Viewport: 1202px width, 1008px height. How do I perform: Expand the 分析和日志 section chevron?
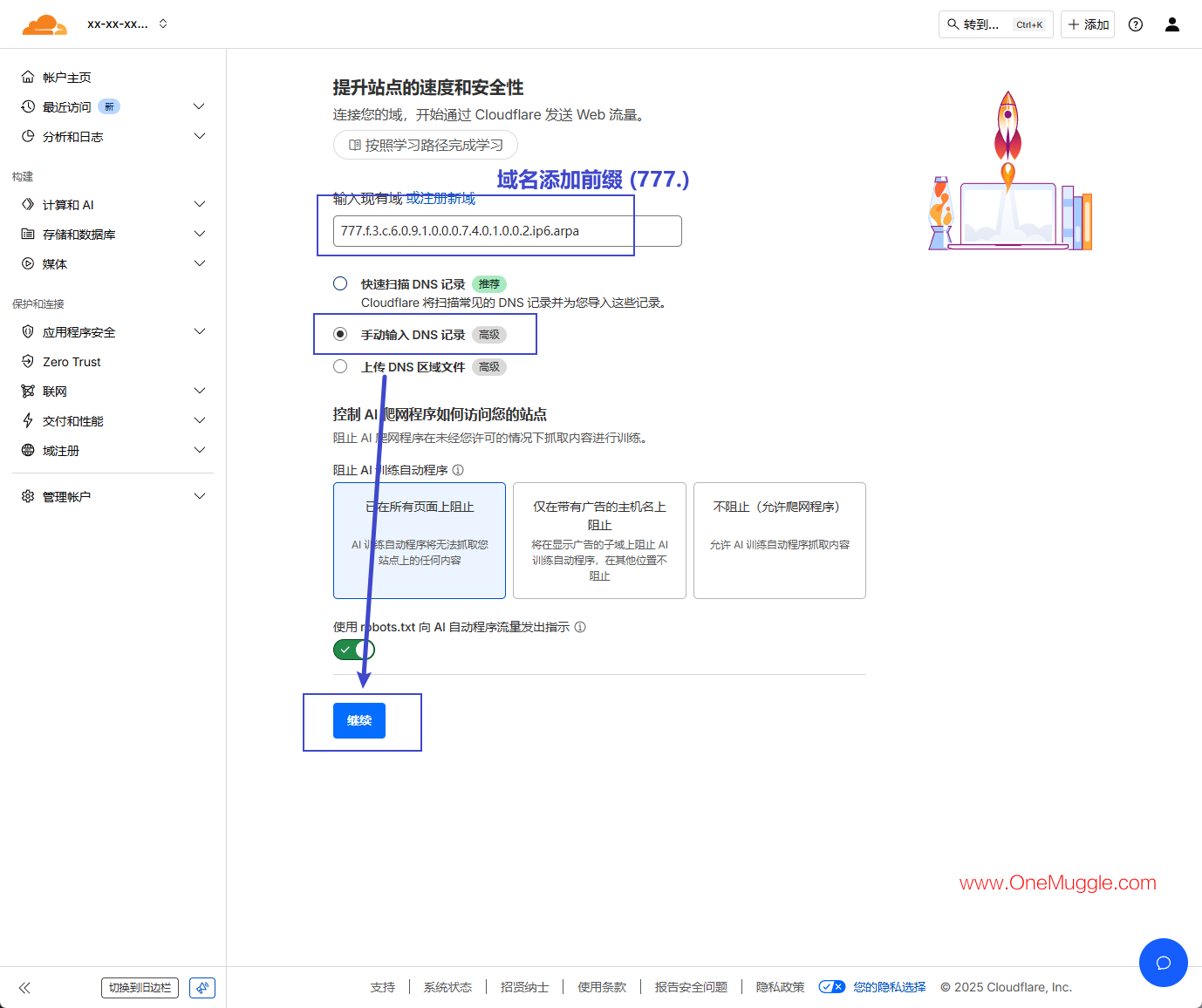point(199,136)
